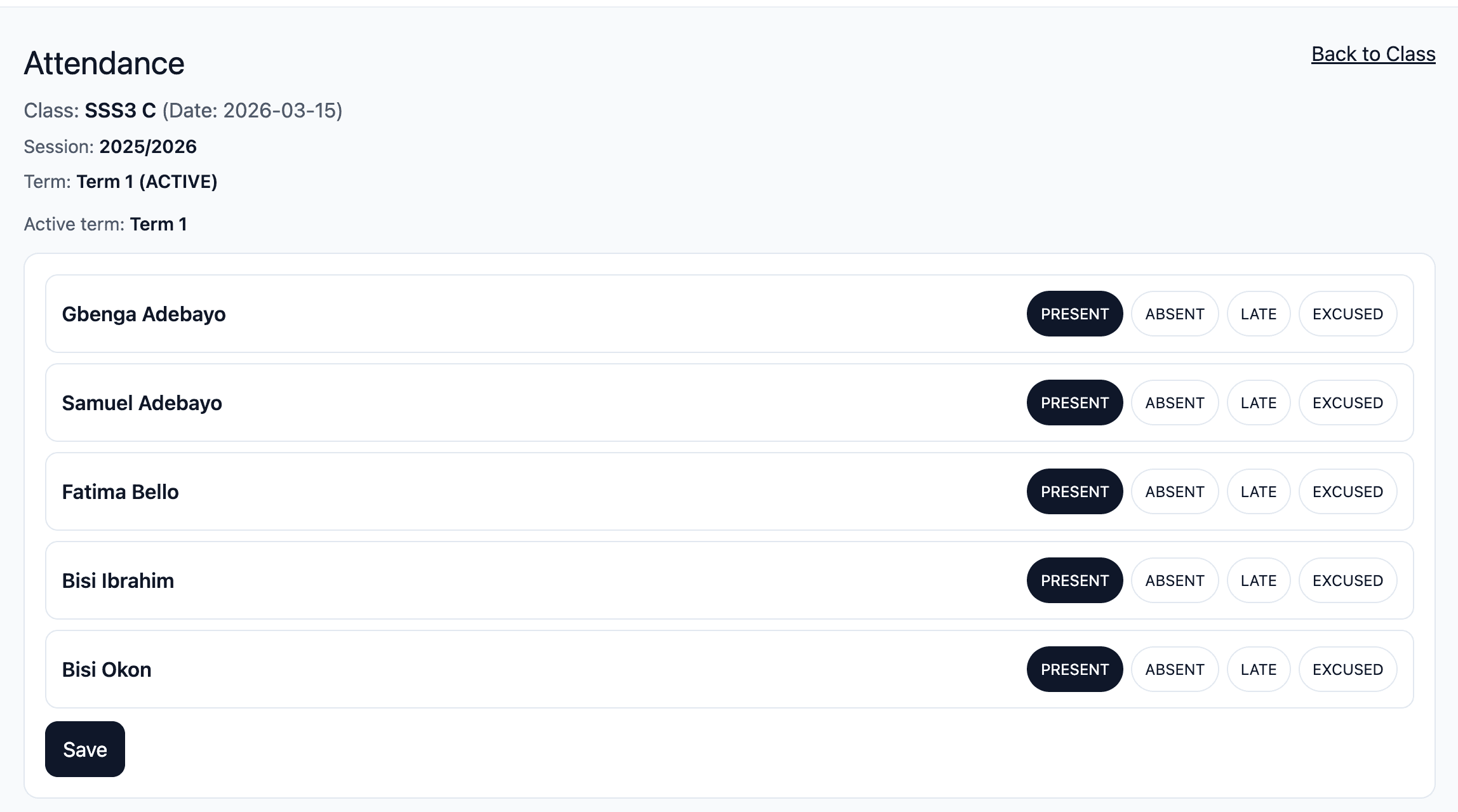Click the Save button

pyautogui.click(x=84, y=749)
